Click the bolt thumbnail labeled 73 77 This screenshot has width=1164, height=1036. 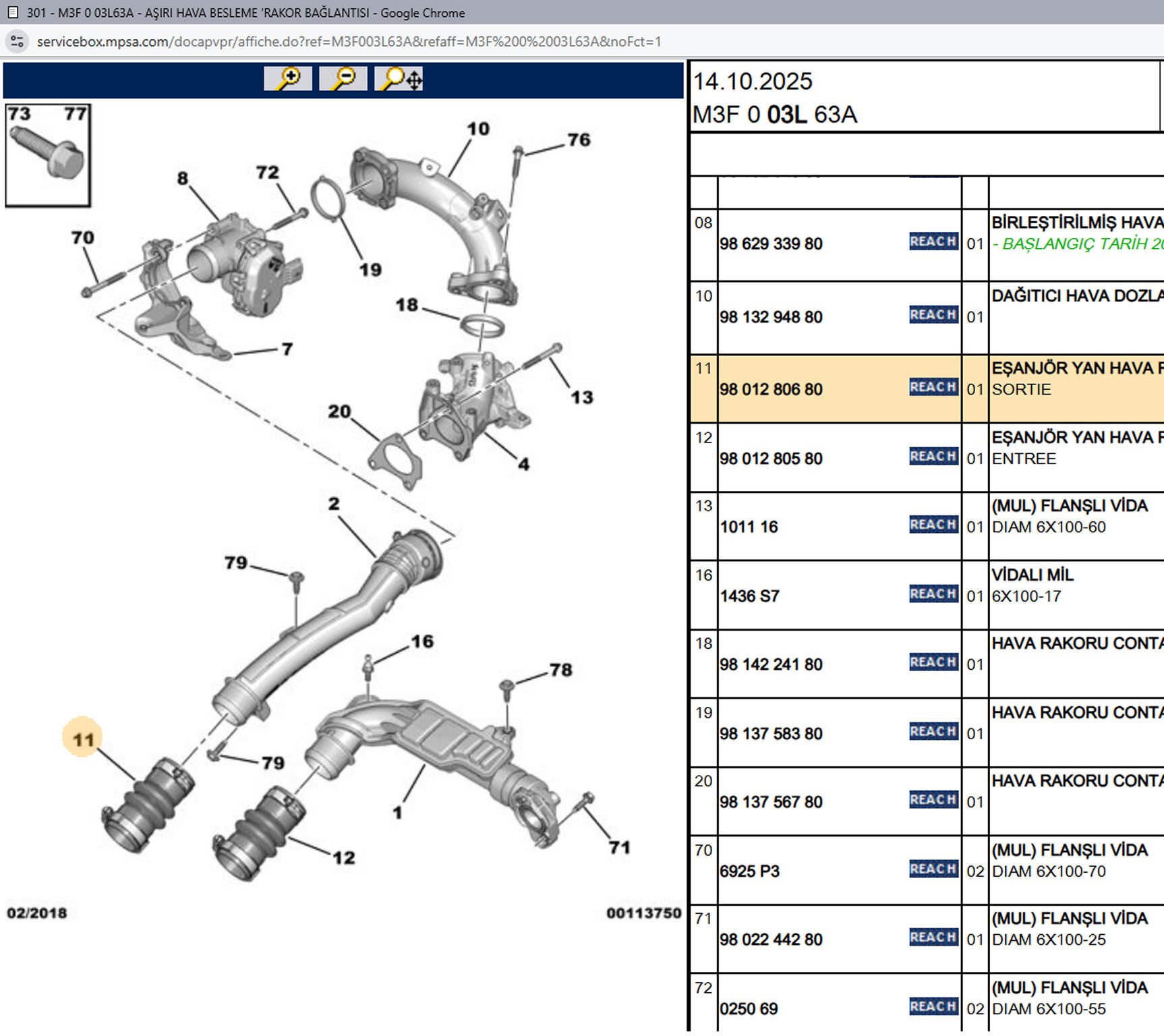click(48, 155)
